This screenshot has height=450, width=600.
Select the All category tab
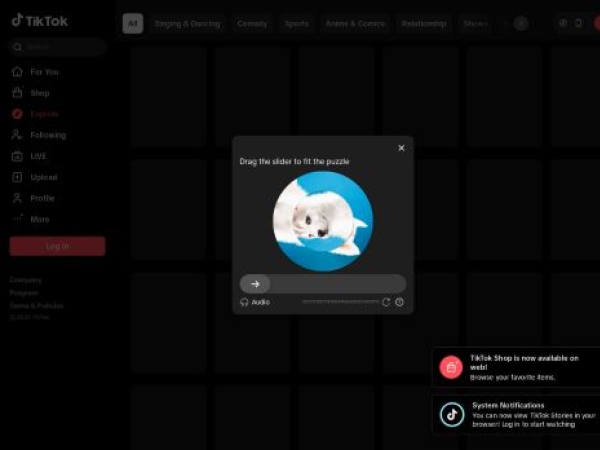point(133,23)
